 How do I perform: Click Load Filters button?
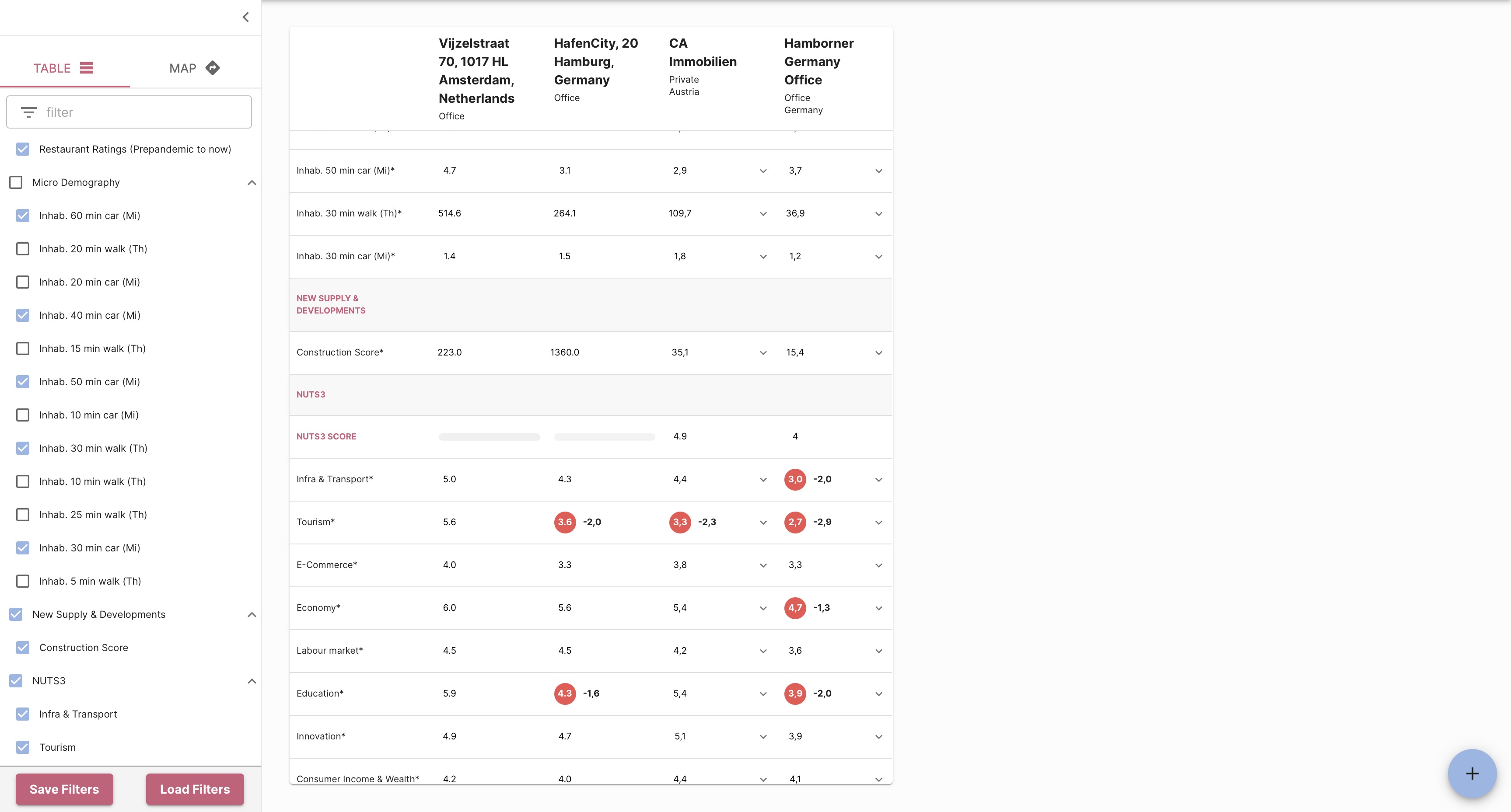coord(195,789)
